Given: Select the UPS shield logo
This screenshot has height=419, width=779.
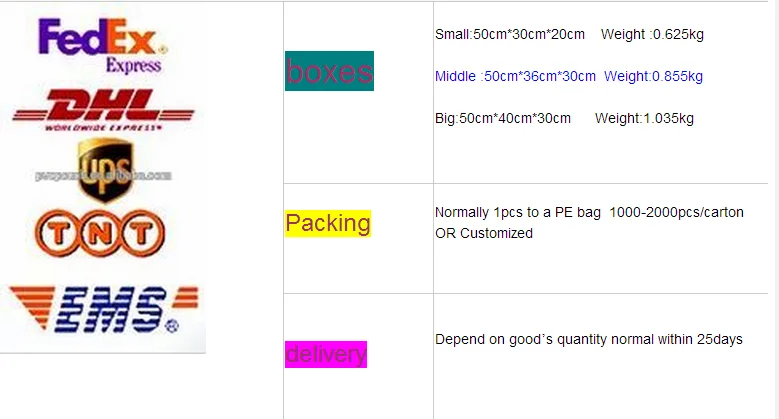Looking at the screenshot, I should [103, 169].
